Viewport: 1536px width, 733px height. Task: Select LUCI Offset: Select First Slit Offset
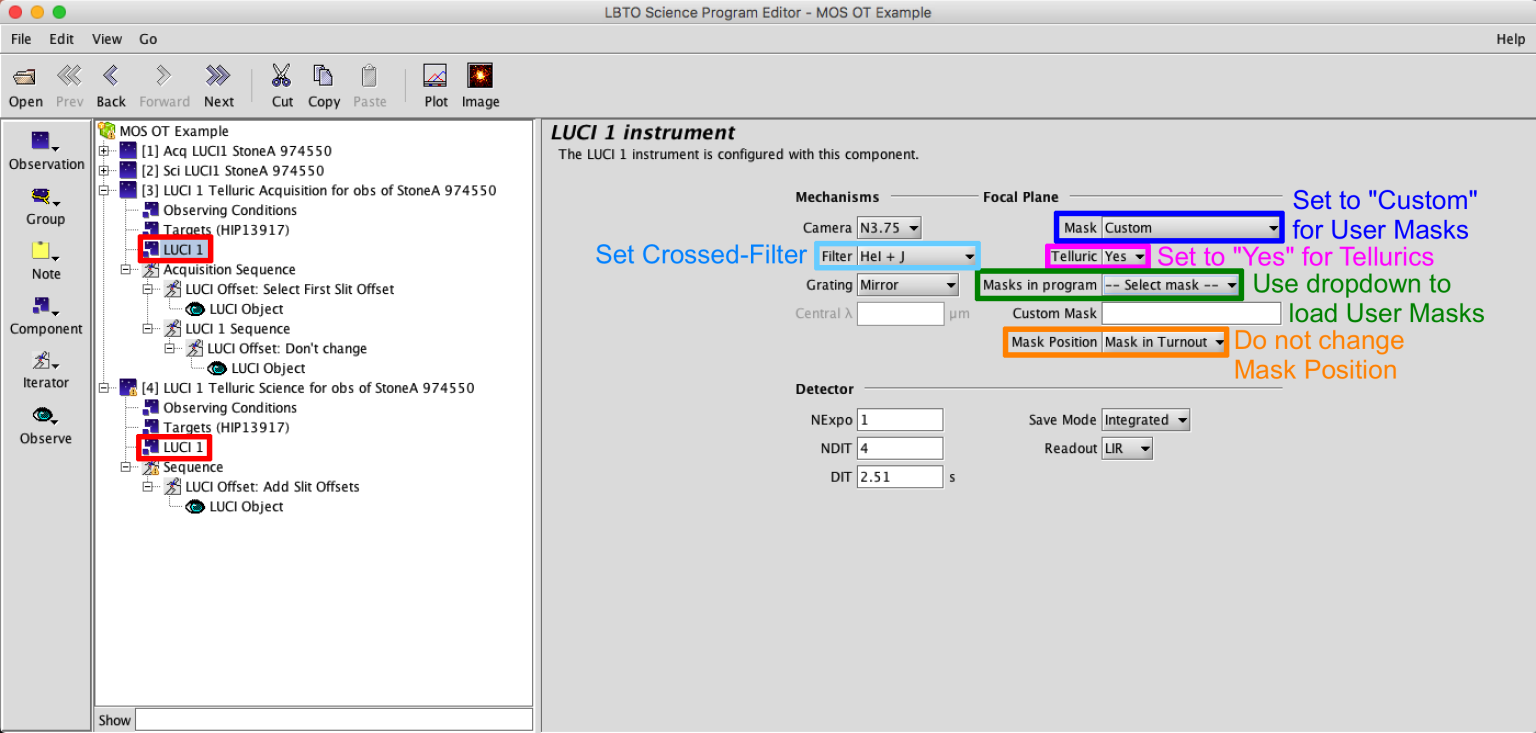289,289
